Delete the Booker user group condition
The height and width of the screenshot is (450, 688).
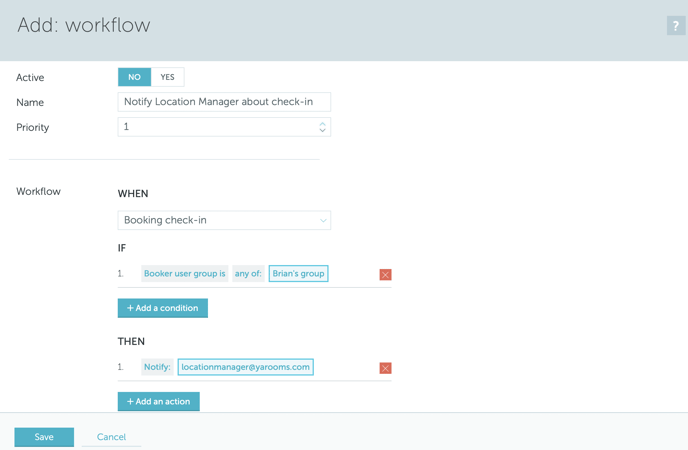pos(385,275)
